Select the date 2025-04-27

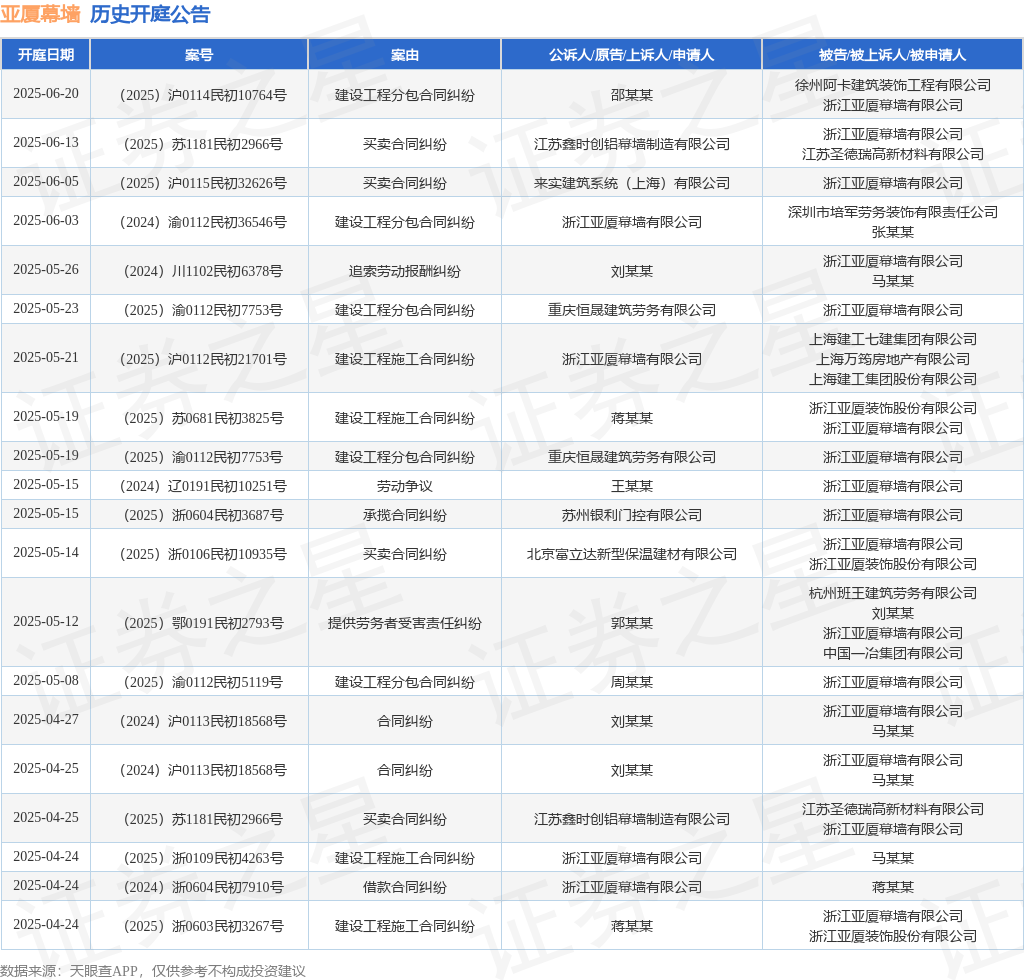click(x=46, y=719)
